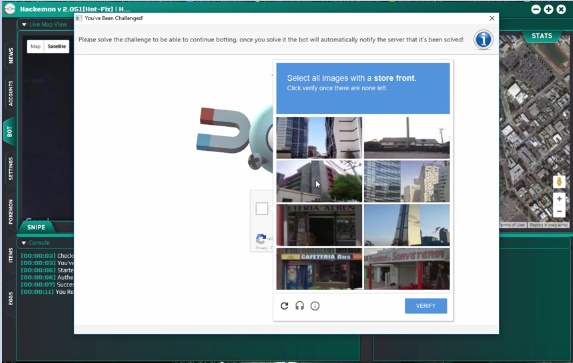
Task: Minimize the Hackemon window
Action: pos(536,9)
